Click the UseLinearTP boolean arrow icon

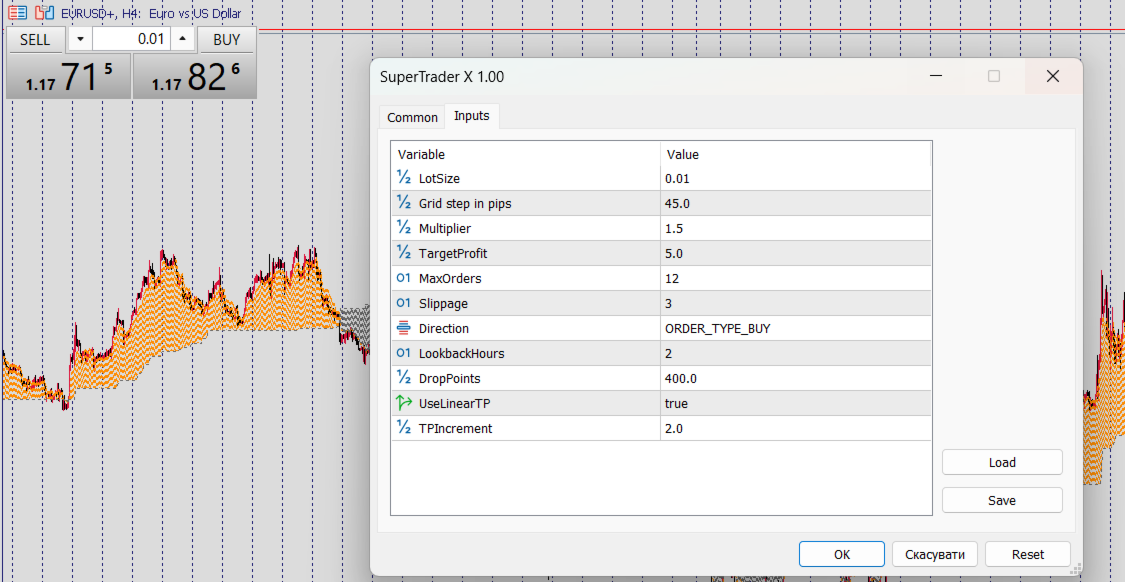click(403, 403)
